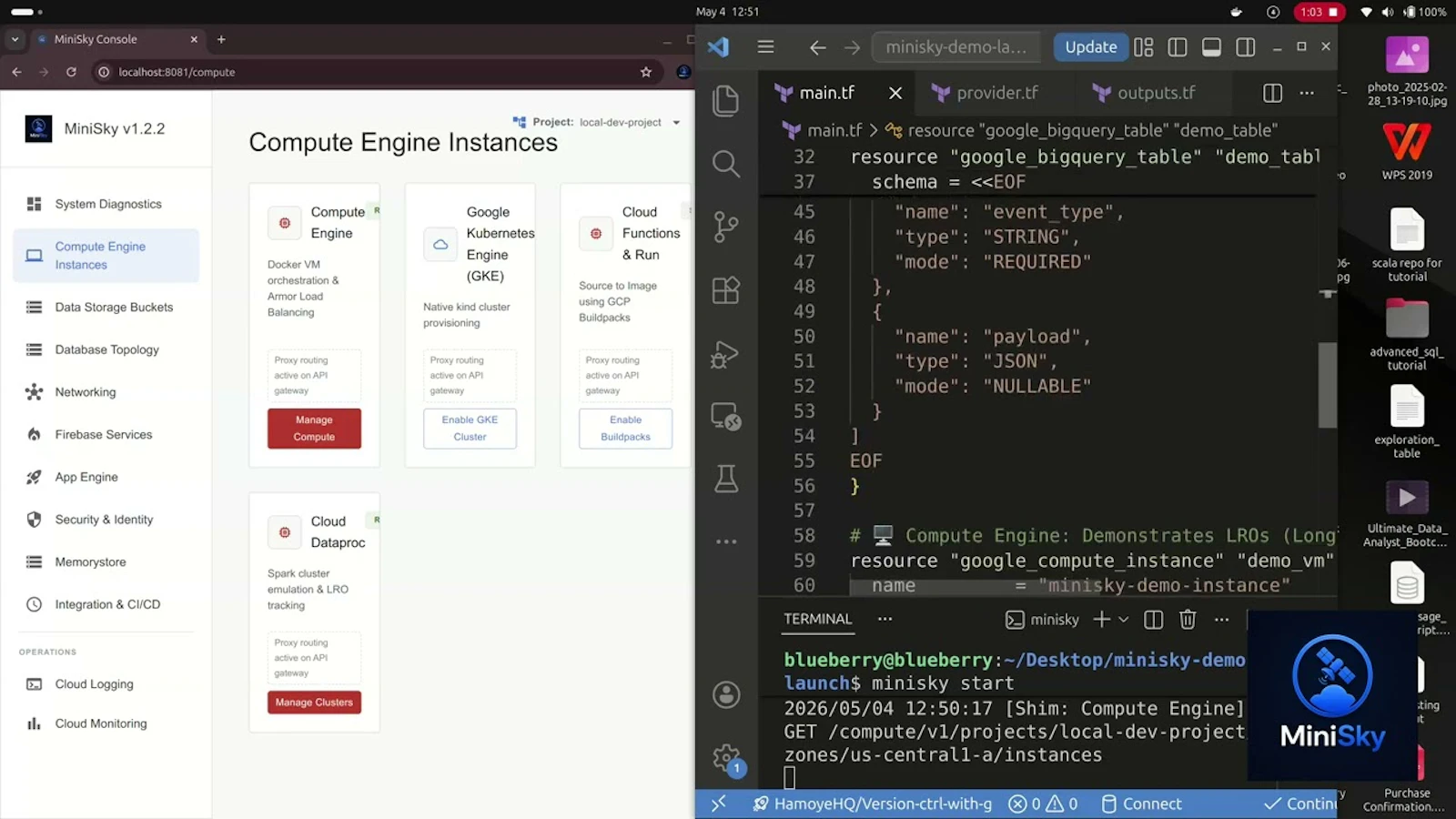Click the Update button in VS Code
Screen dimensions: 1456x819
tap(1090, 47)
